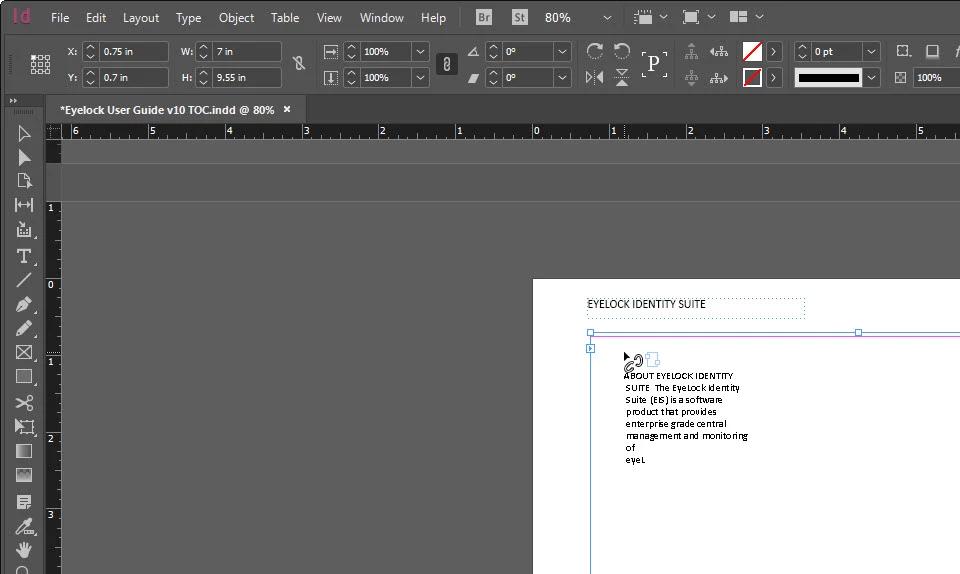Screen dimensions: 960x574
Task: Expand stroke color options arrow
Action: coord(774,78)
